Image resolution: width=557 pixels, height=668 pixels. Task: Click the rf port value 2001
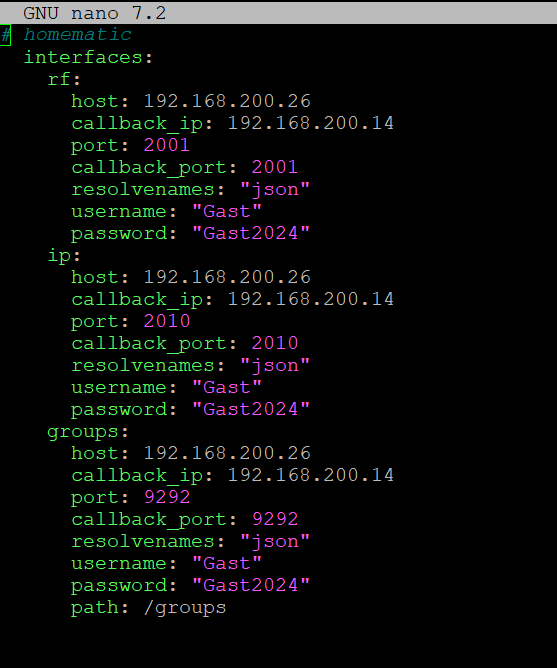pos(167,145)
